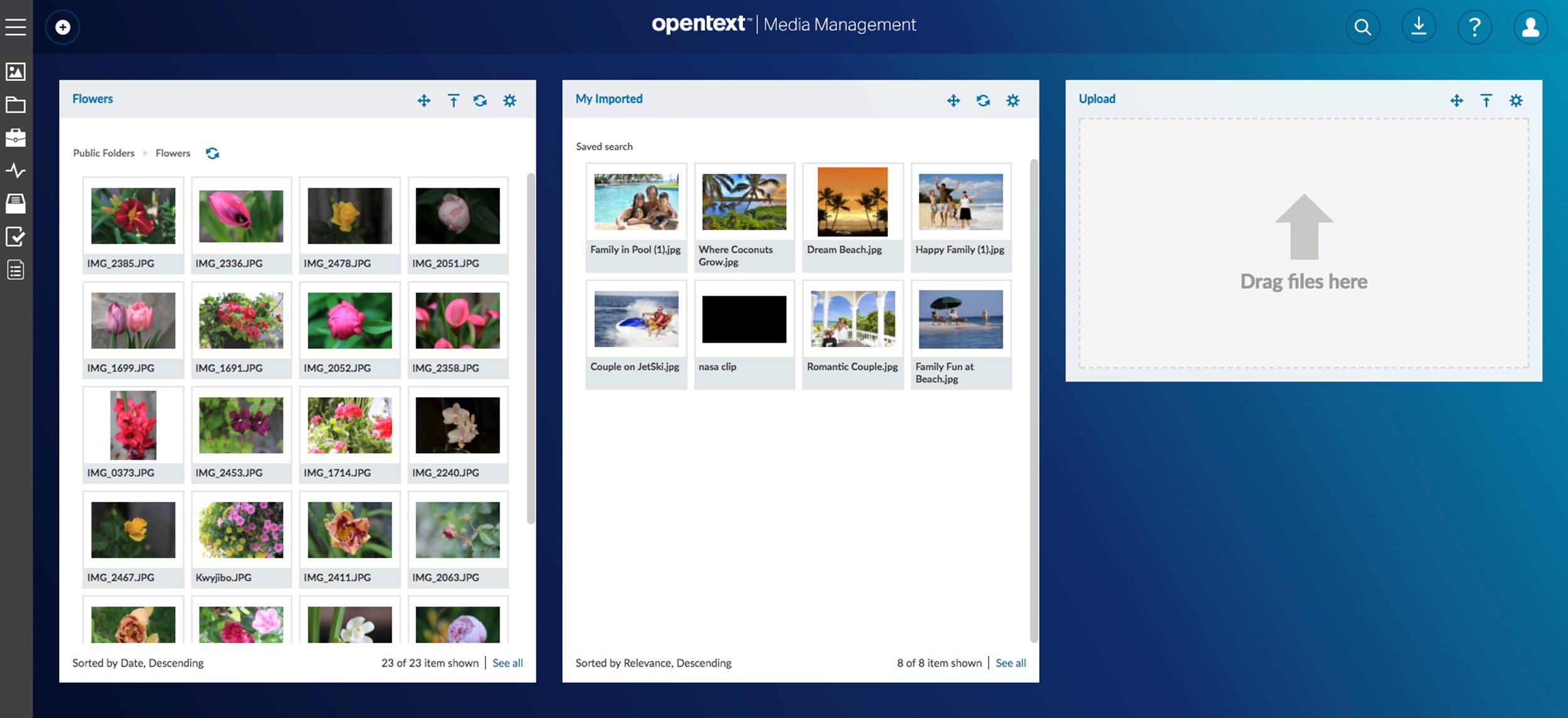The width and height of the screenshot is (1568, 718).
Task: Open Folders icon in sidebar
Action: [x=16, y=104]
